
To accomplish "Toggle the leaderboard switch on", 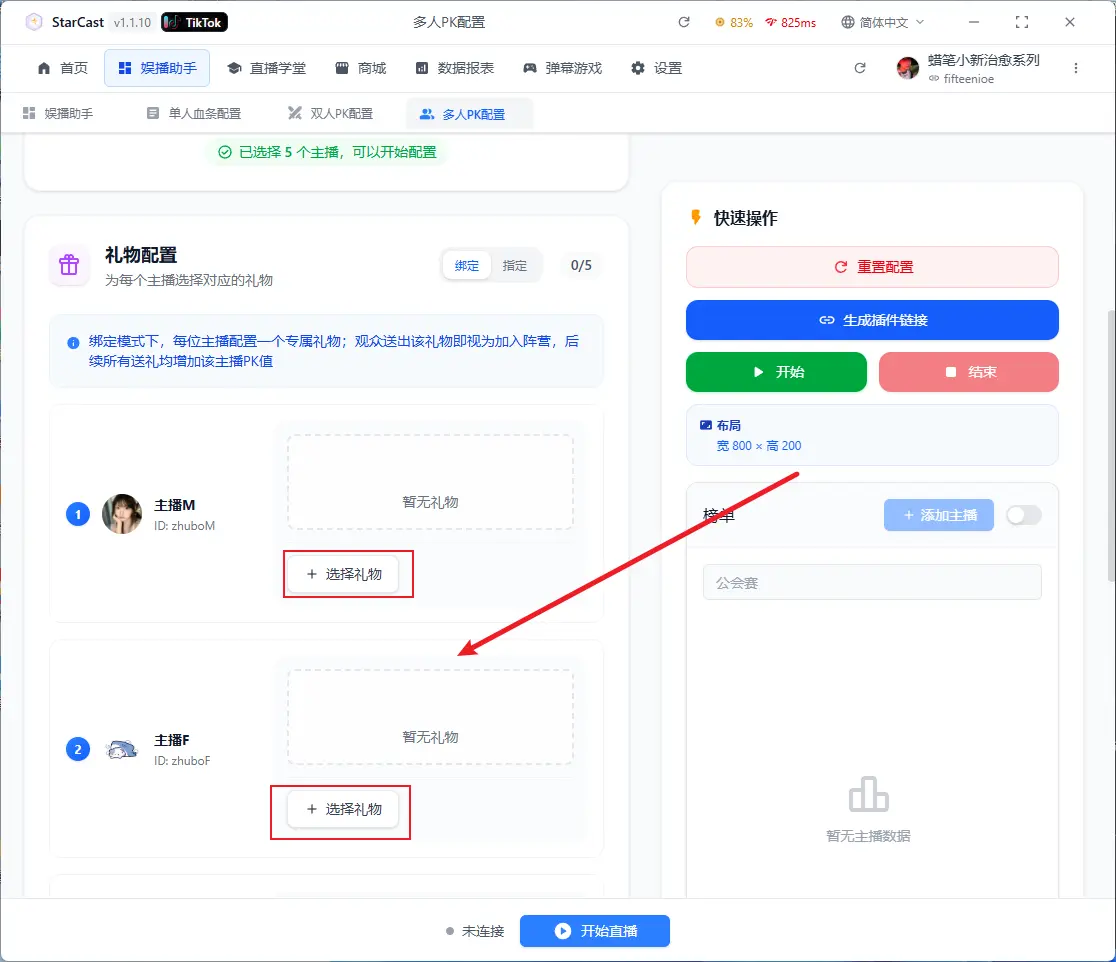I will click(x=1023, y=515).
